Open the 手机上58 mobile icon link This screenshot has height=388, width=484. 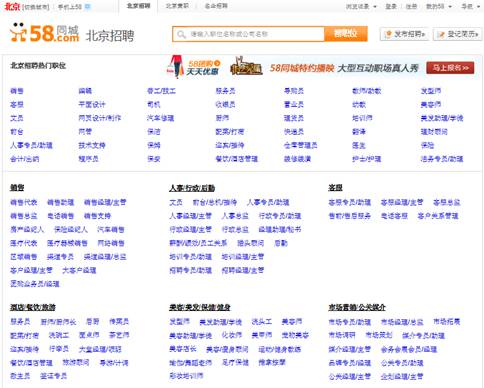click(88, 7)
